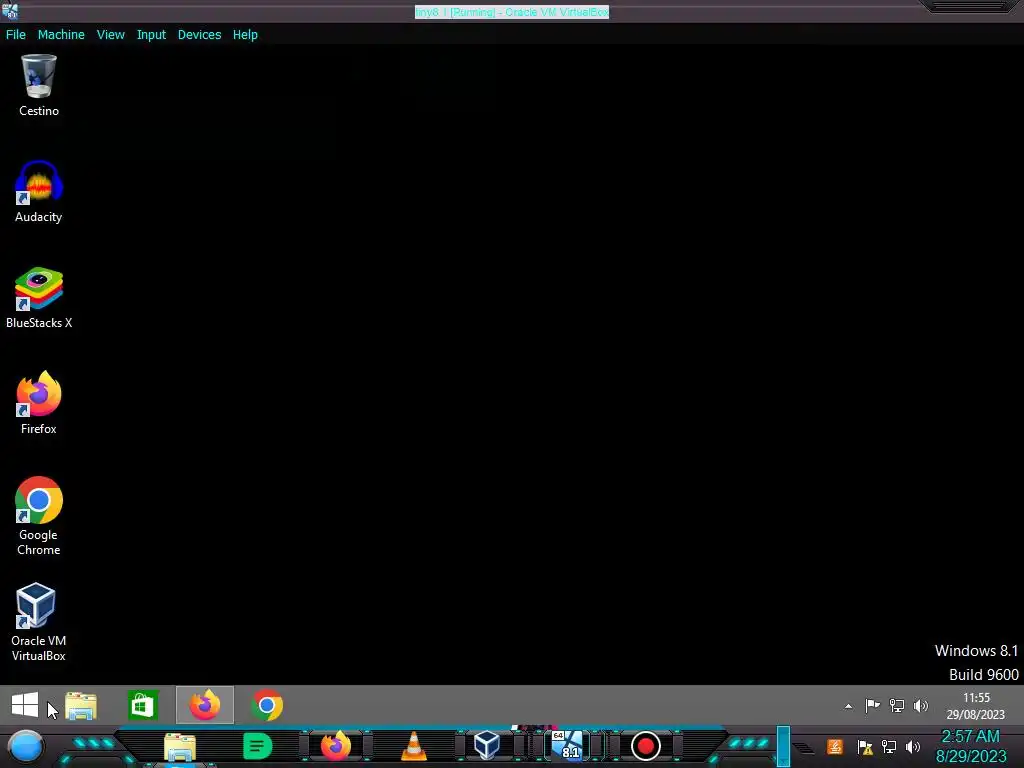Image resolution: width=1024 pixels, height=768 pixels.
Task: Launch Chrome from the guest taskbar
Action: click(x=267, y=705)
